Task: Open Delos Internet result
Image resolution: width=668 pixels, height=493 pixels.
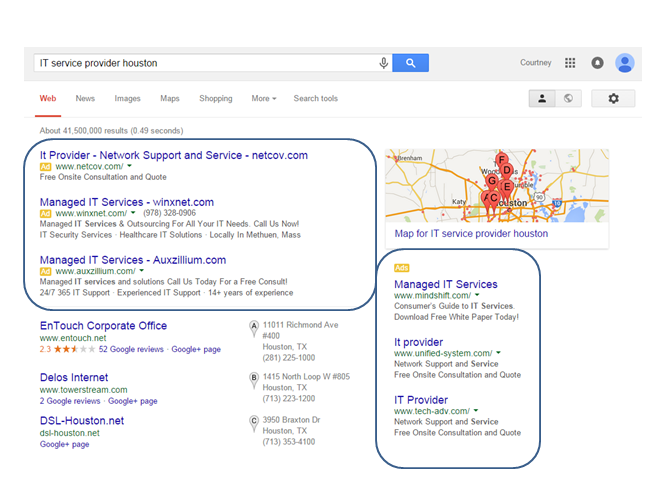Action: [x=74, y=378]
